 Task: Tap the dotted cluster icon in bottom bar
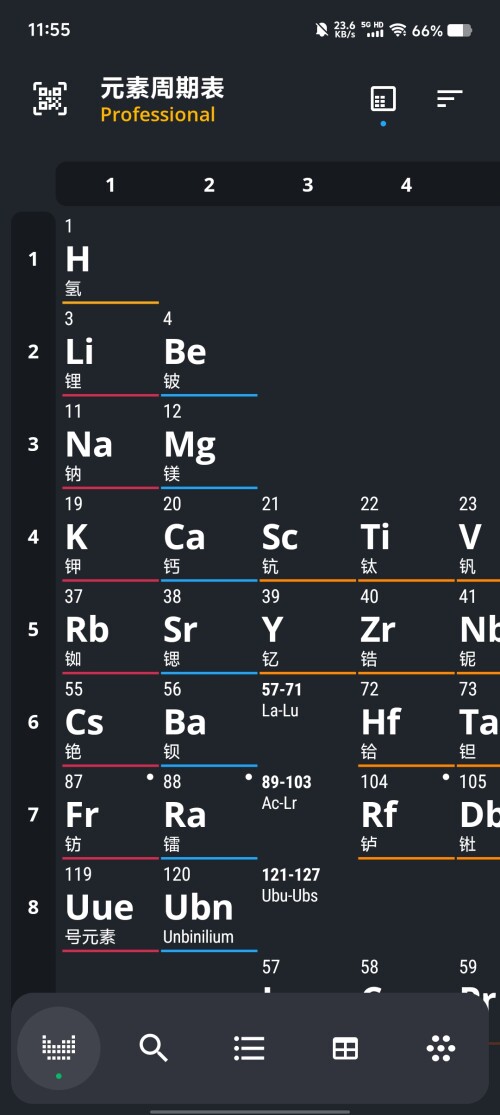click(x=440, y=1047)
